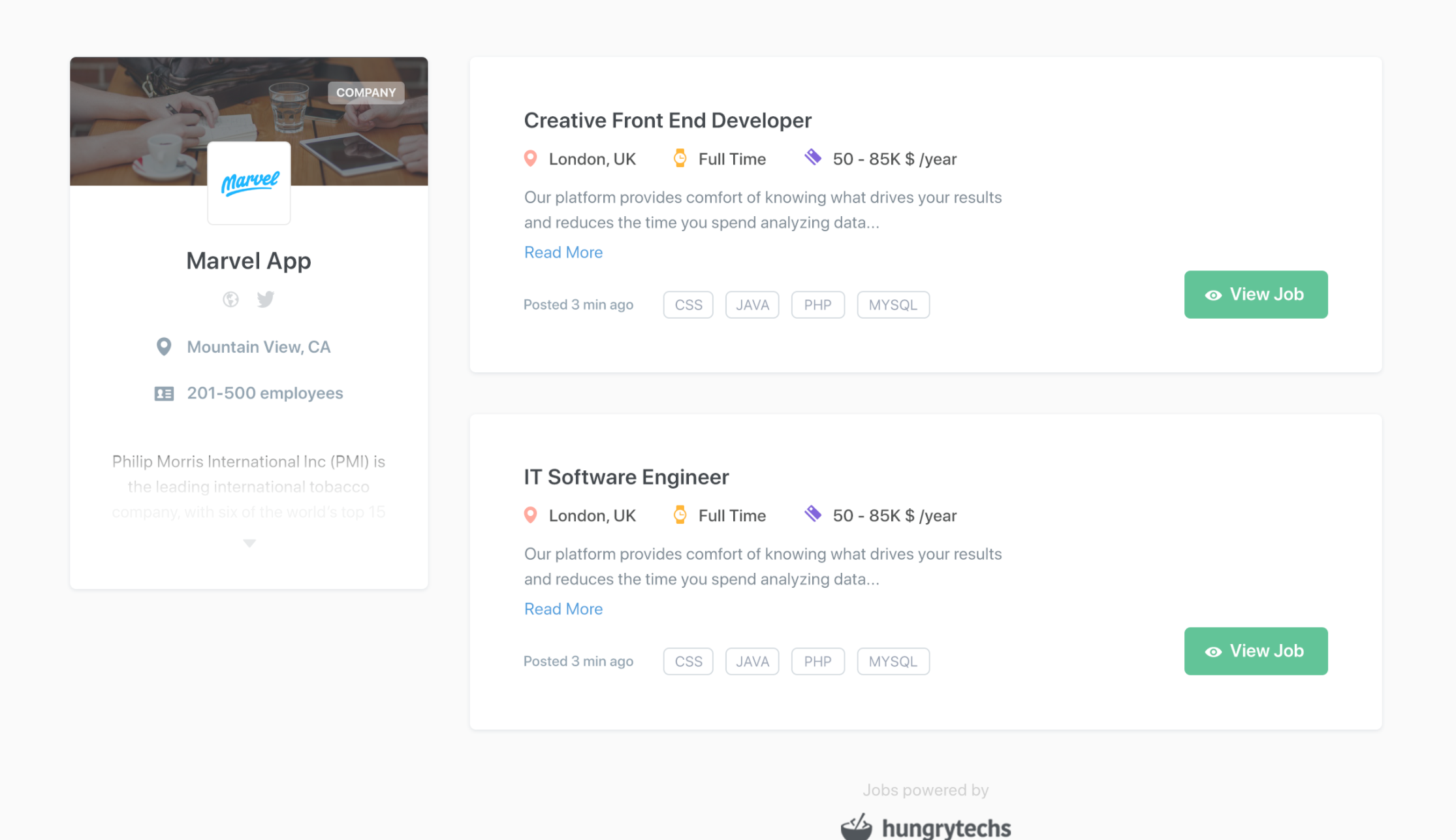This screenshot has width=1456, height=840.
Task: Open the IT Software Engineer title
Action: pyautogui.click(x=626, y=477)
